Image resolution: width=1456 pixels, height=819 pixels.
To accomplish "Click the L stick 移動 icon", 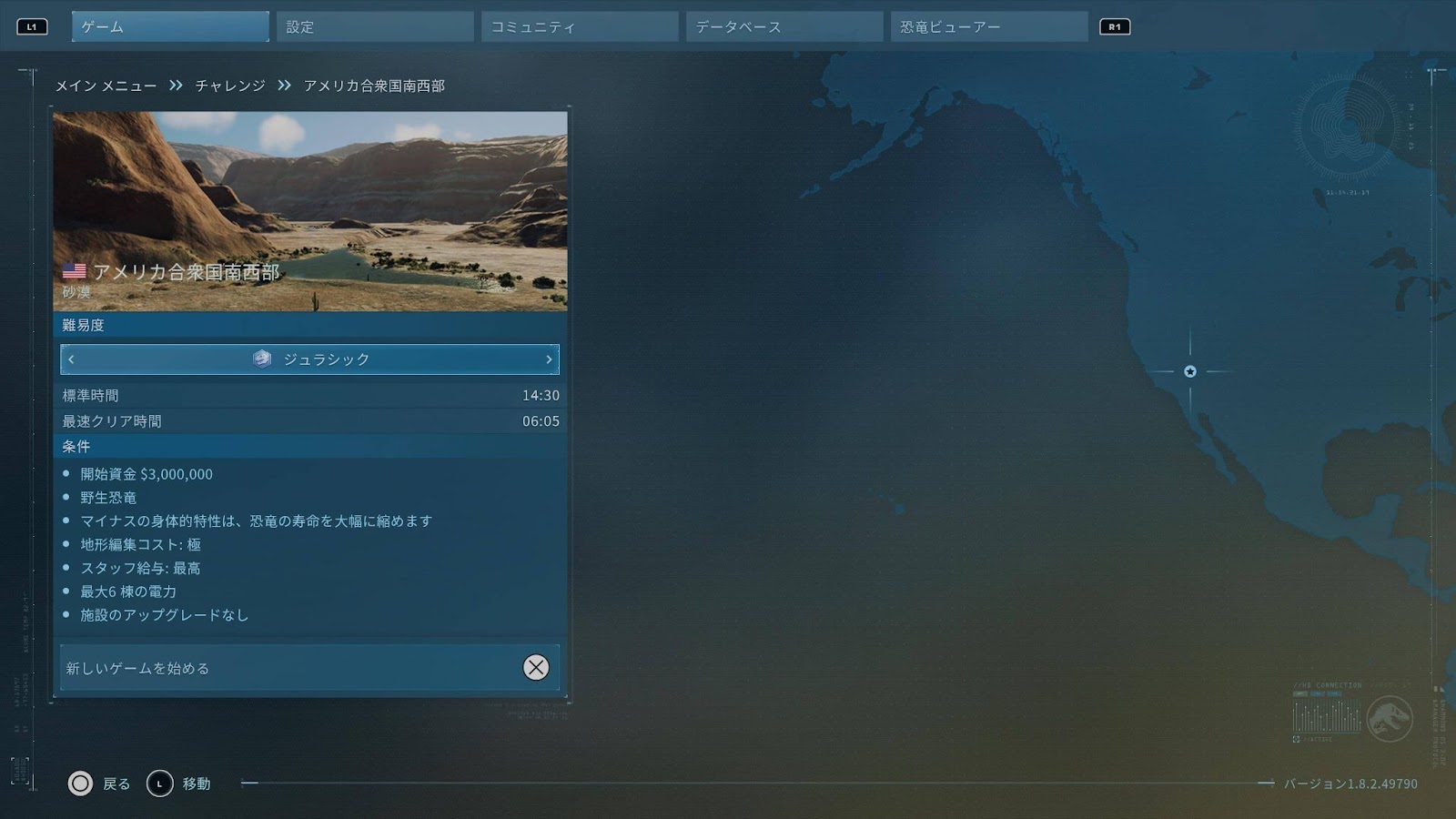I will (160, 784).
